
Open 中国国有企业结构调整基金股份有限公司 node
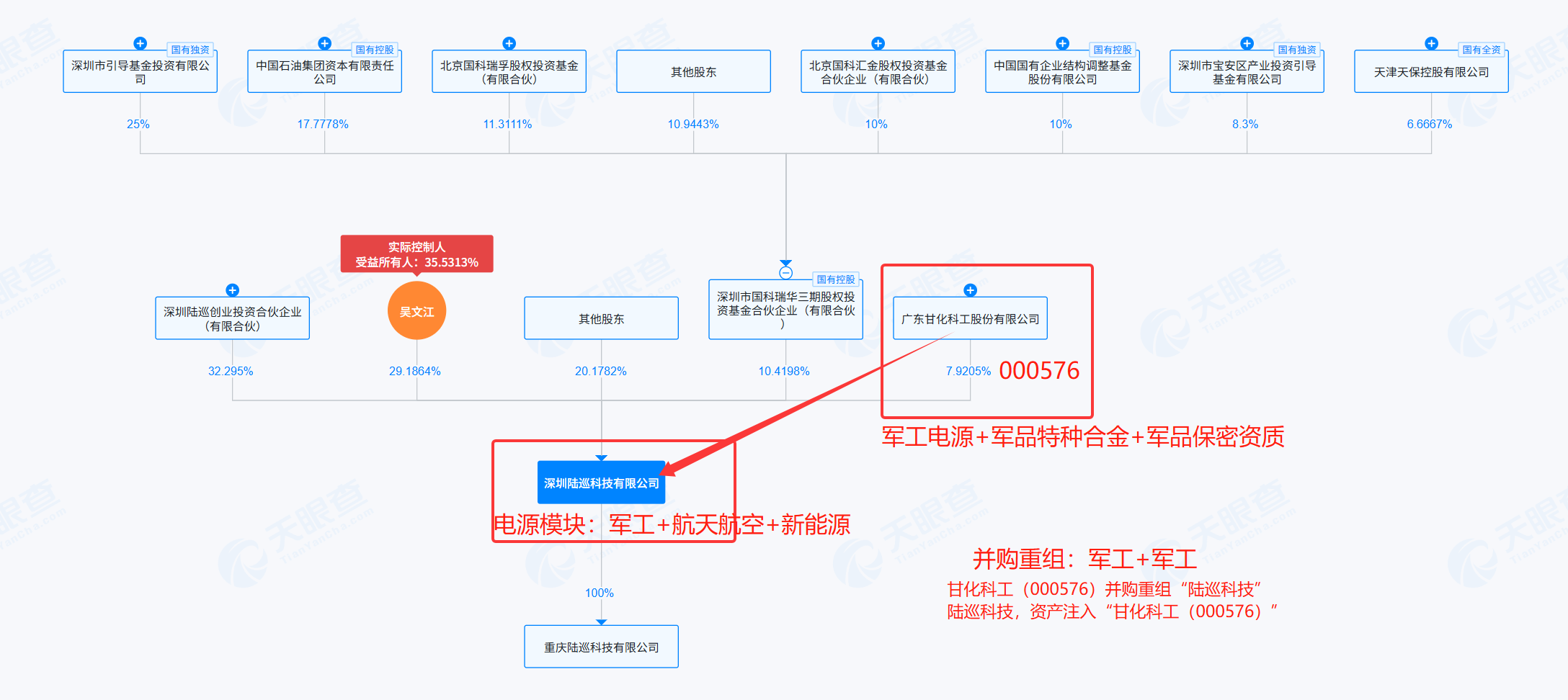pyautogui.click(x=1063, y=71)
